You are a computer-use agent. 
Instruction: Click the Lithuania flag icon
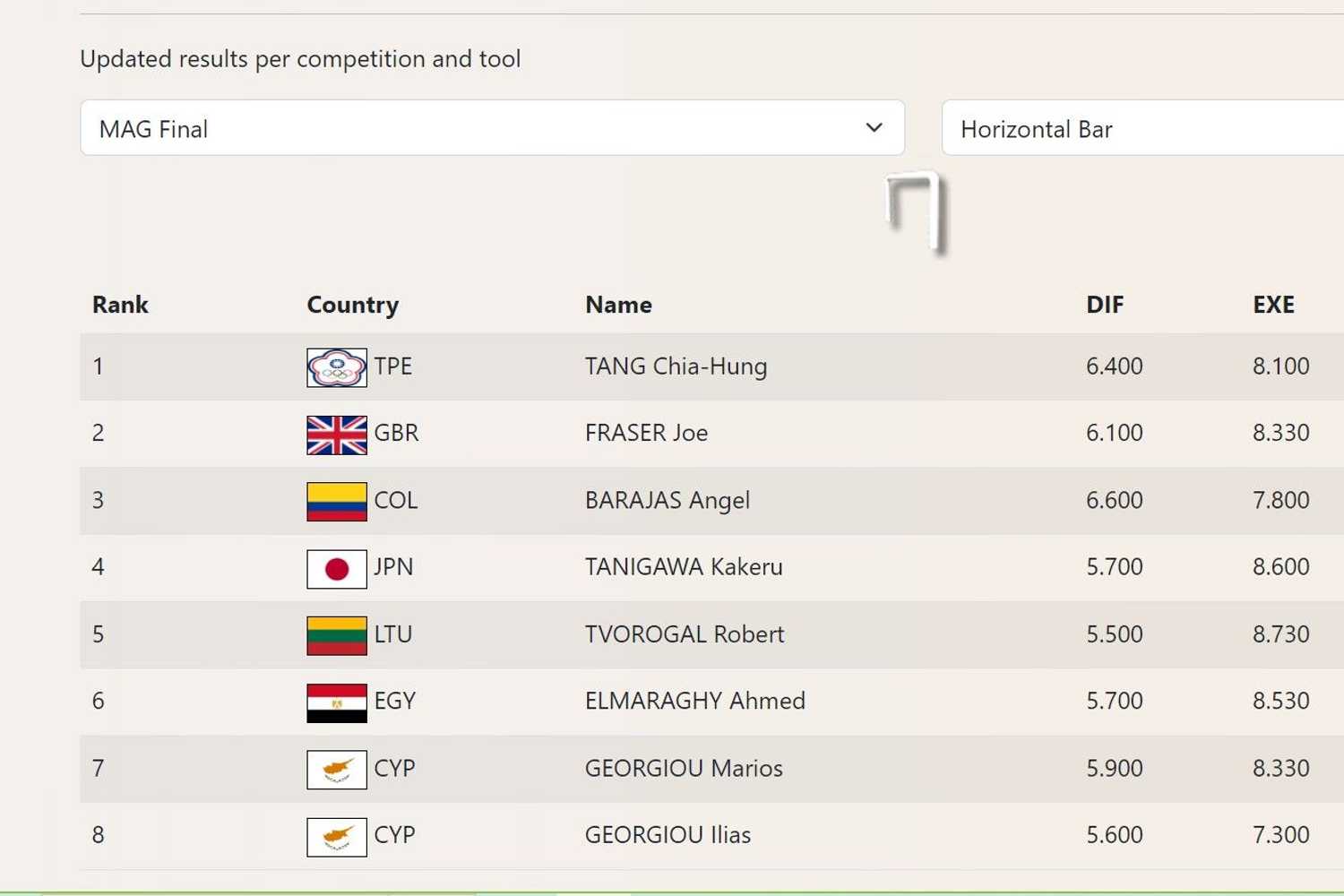coord(336,635)
